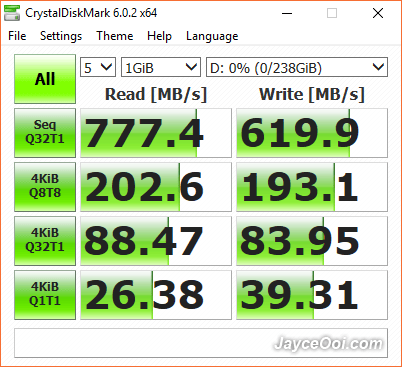Expand the drive selector showing D: 0%
This screenshot has height=367, width=402.
pos(297,67)
